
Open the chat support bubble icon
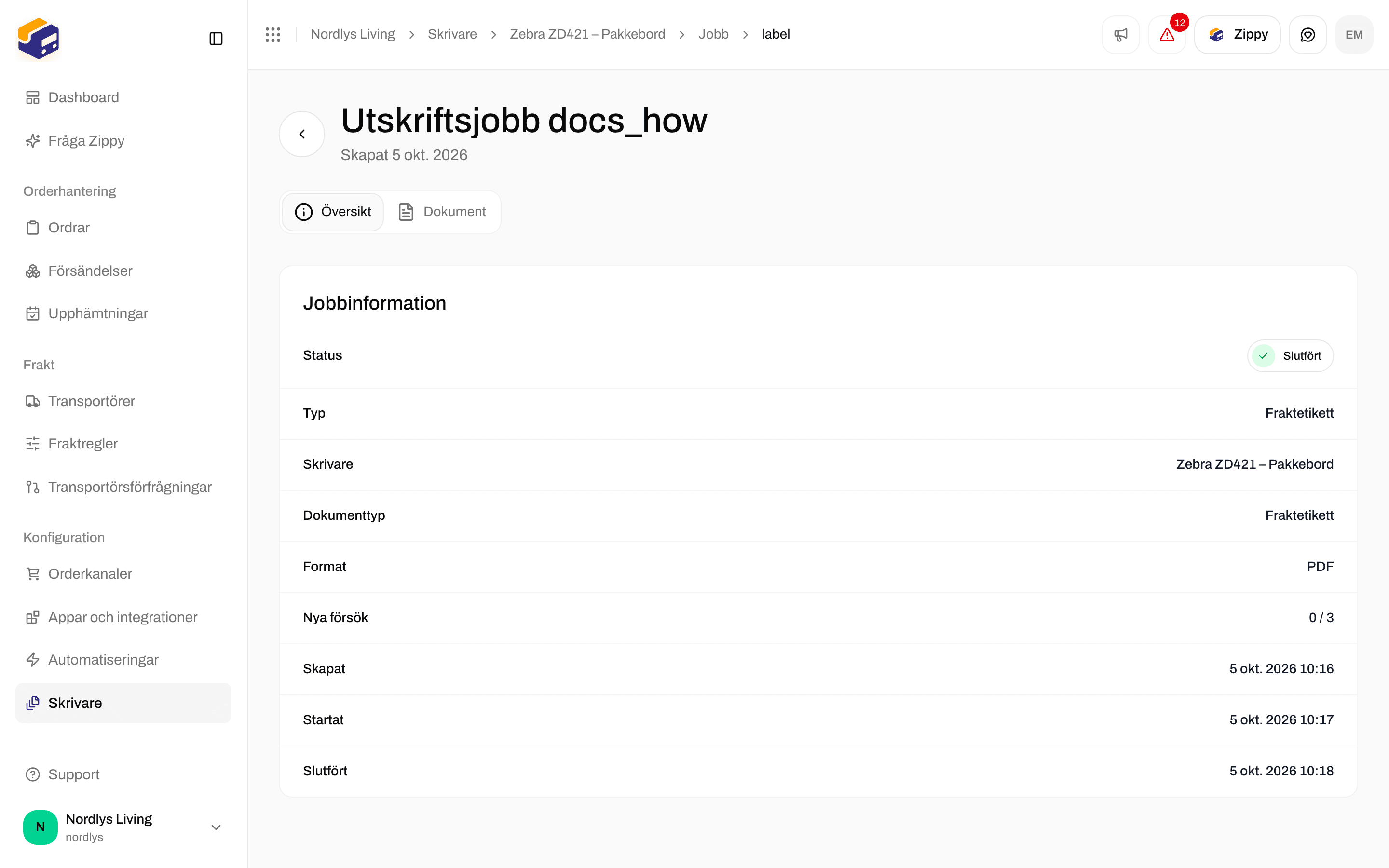pos(1307,34)
